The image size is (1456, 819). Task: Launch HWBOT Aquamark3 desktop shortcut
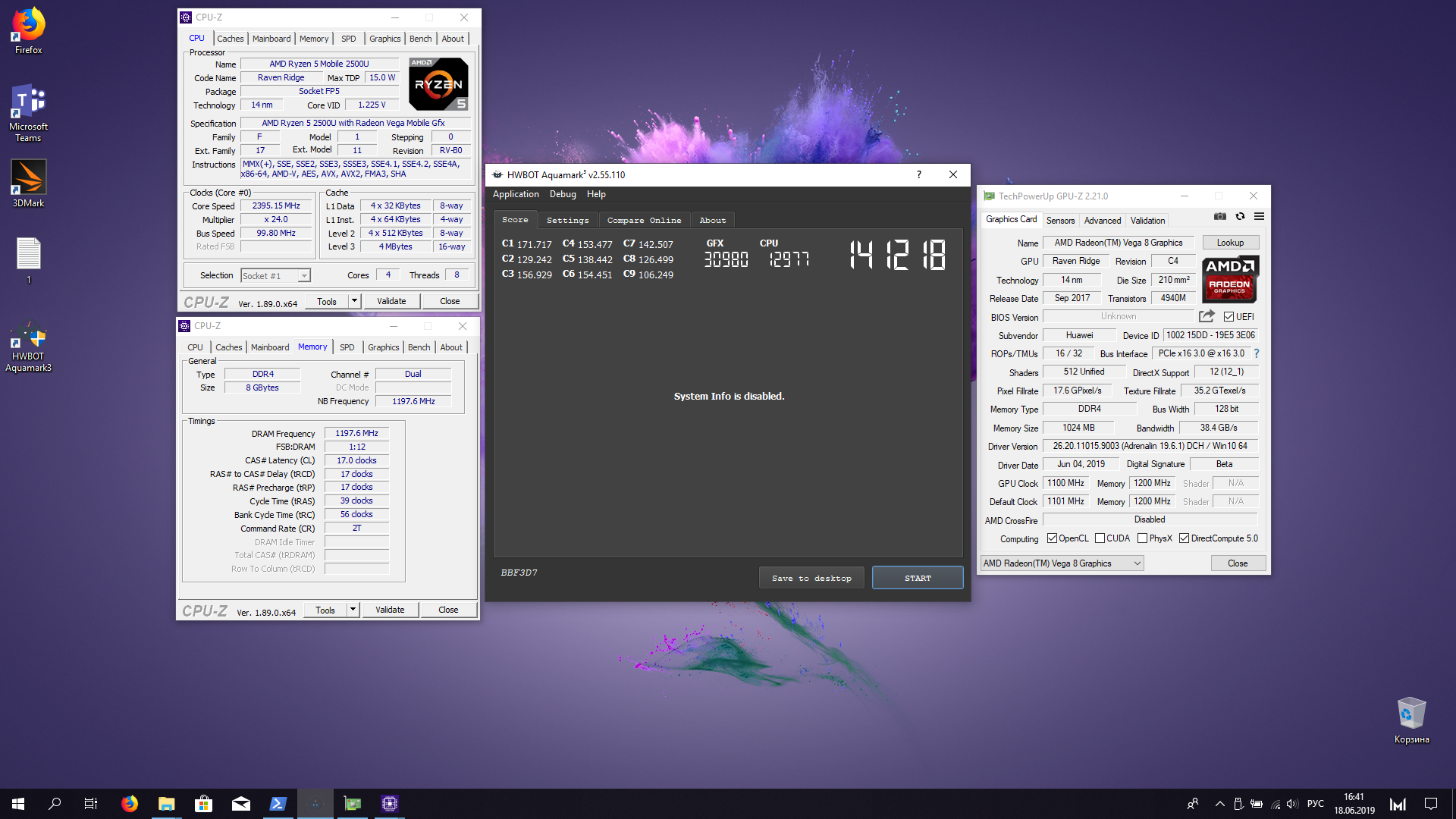pyautogui.click(x=28, y=347)
